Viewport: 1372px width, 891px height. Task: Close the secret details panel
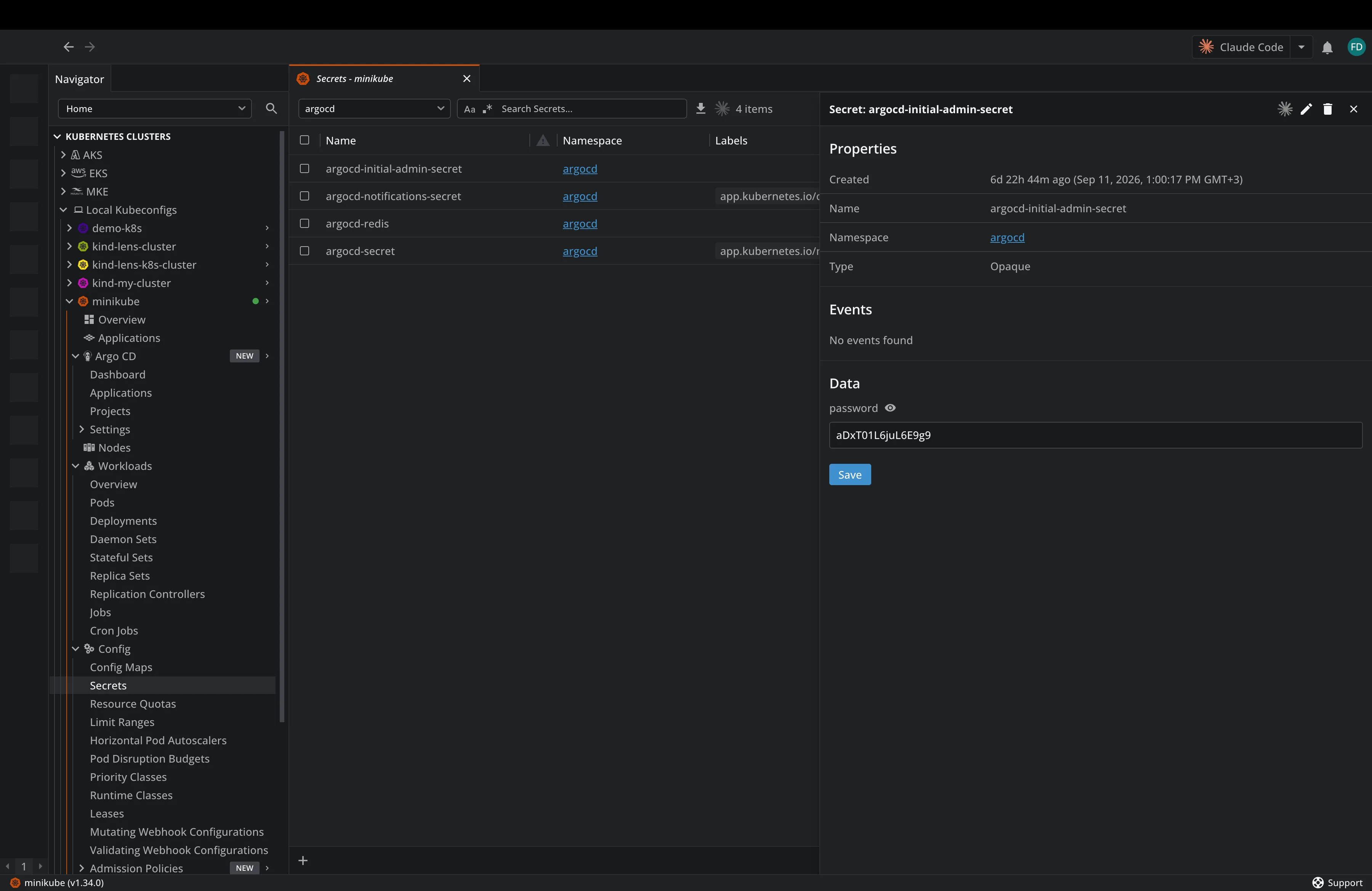pos(1354,109)
